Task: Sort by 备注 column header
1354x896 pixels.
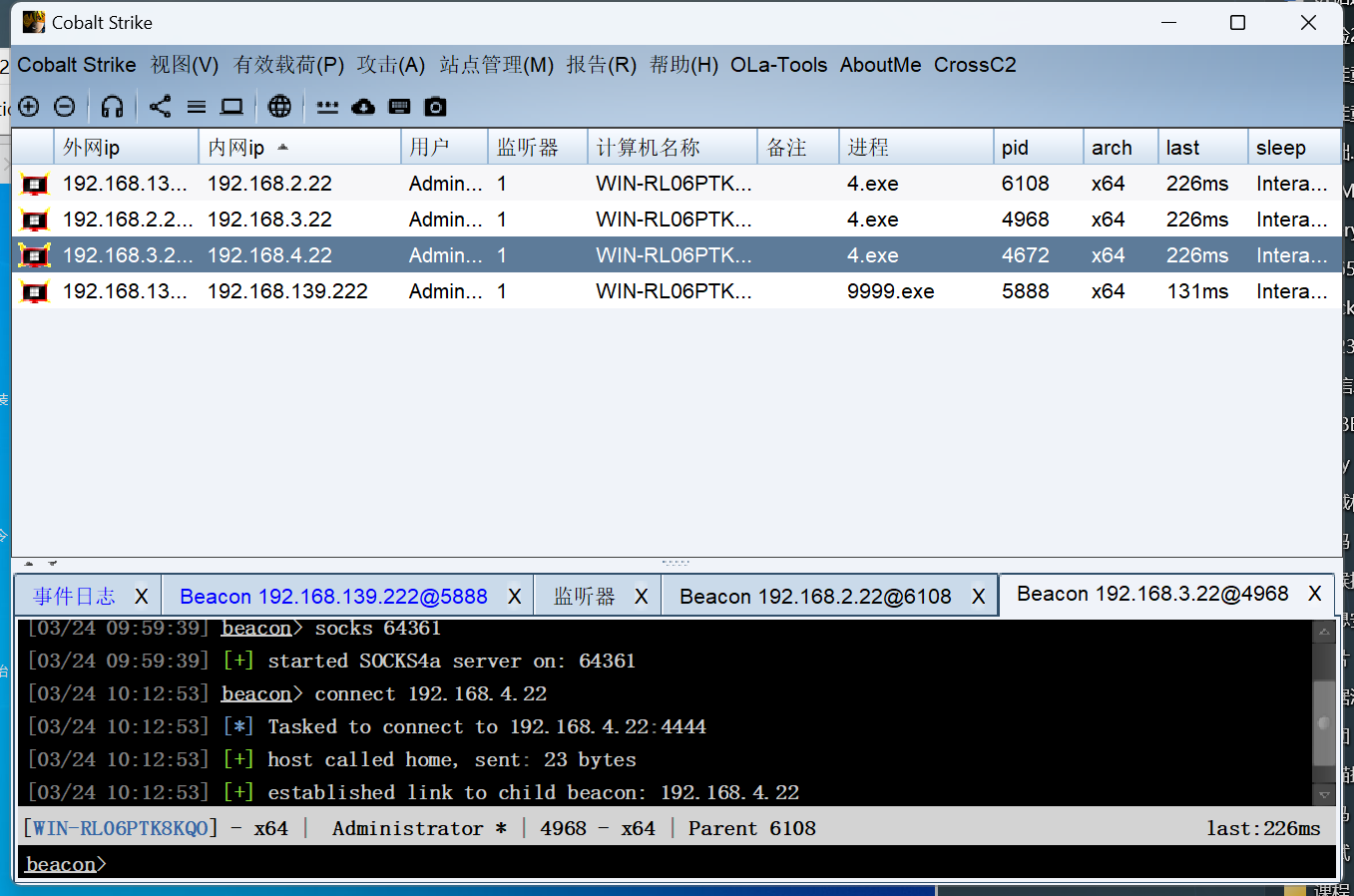Action: tap(798, 148)
